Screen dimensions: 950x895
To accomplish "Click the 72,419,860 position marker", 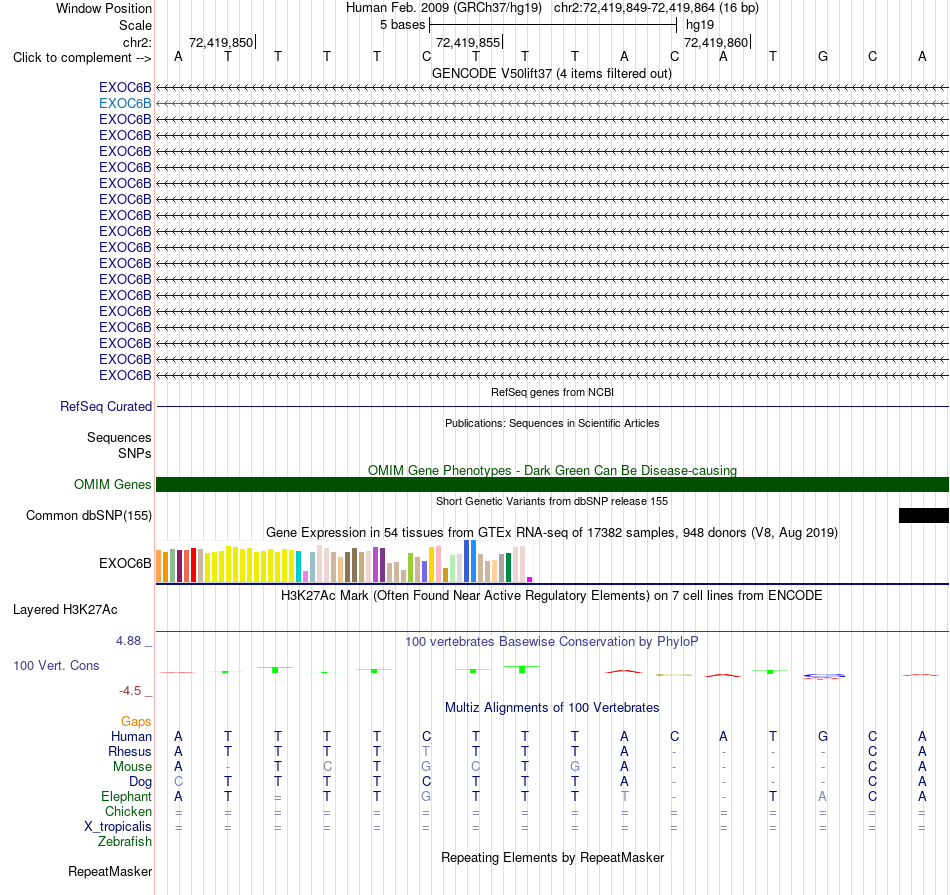I will [716, 42].
